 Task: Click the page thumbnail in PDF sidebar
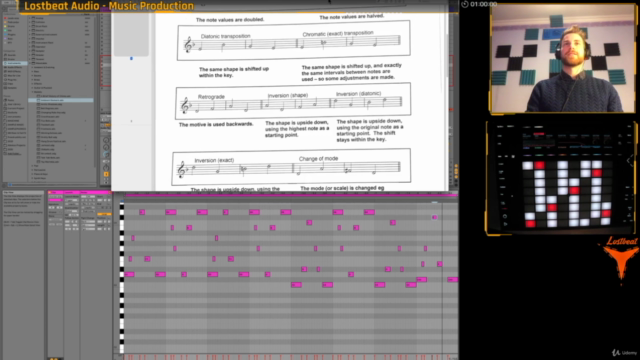pyautogui.click(x=131, y=33)
